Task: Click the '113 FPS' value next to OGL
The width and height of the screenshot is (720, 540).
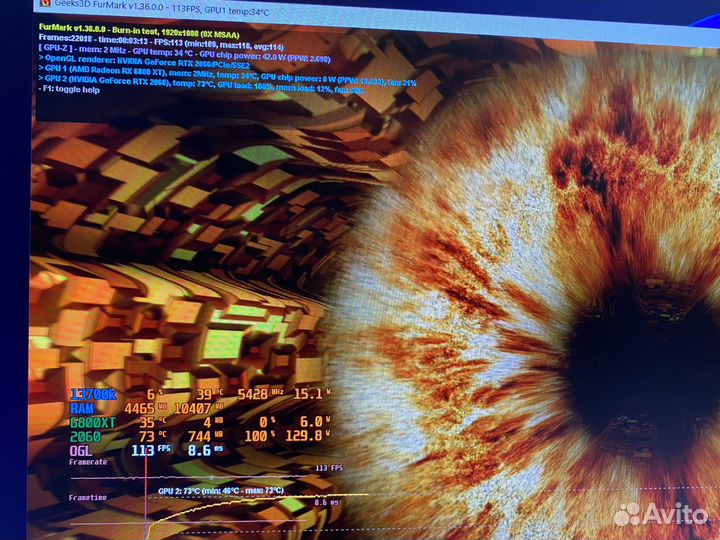Action: pos(151,450)
